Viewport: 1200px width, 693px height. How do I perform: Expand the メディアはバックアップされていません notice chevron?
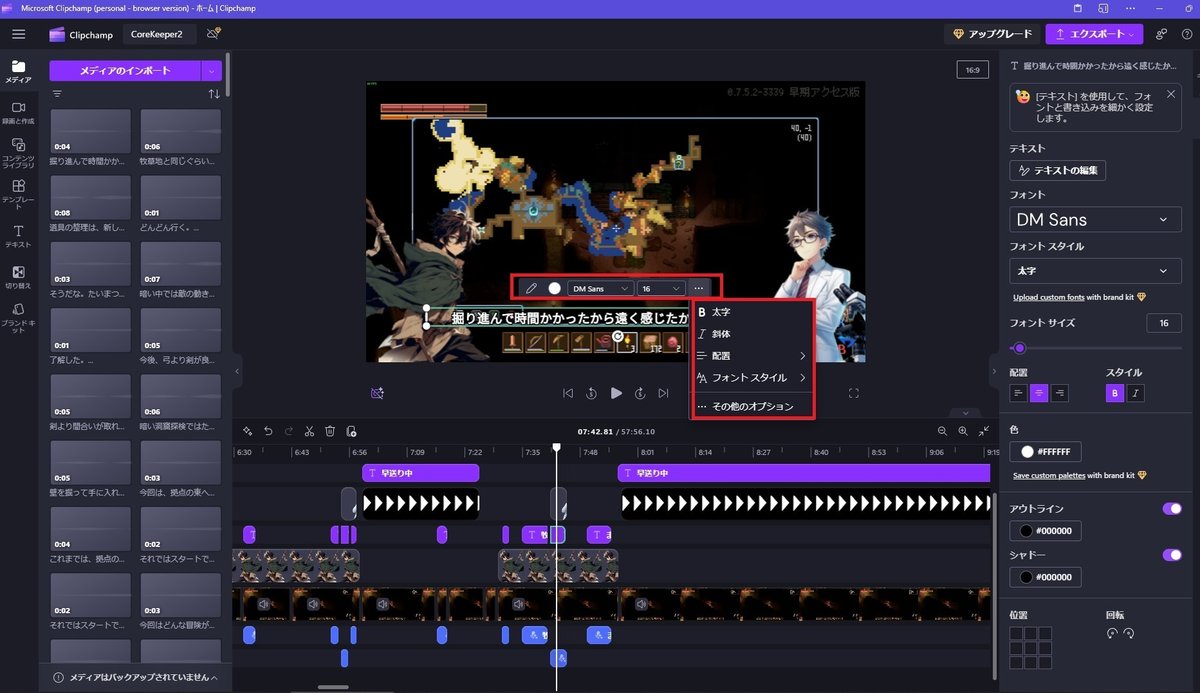point(214,678)
